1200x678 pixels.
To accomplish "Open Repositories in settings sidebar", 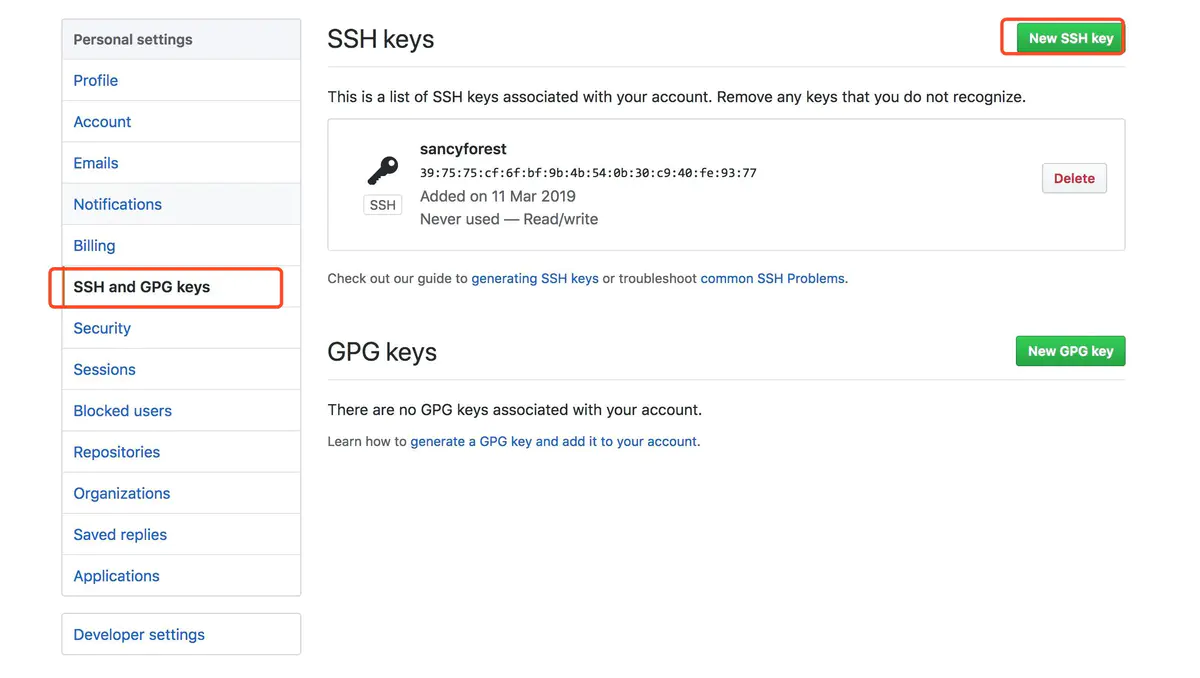I will coord(116,452).
